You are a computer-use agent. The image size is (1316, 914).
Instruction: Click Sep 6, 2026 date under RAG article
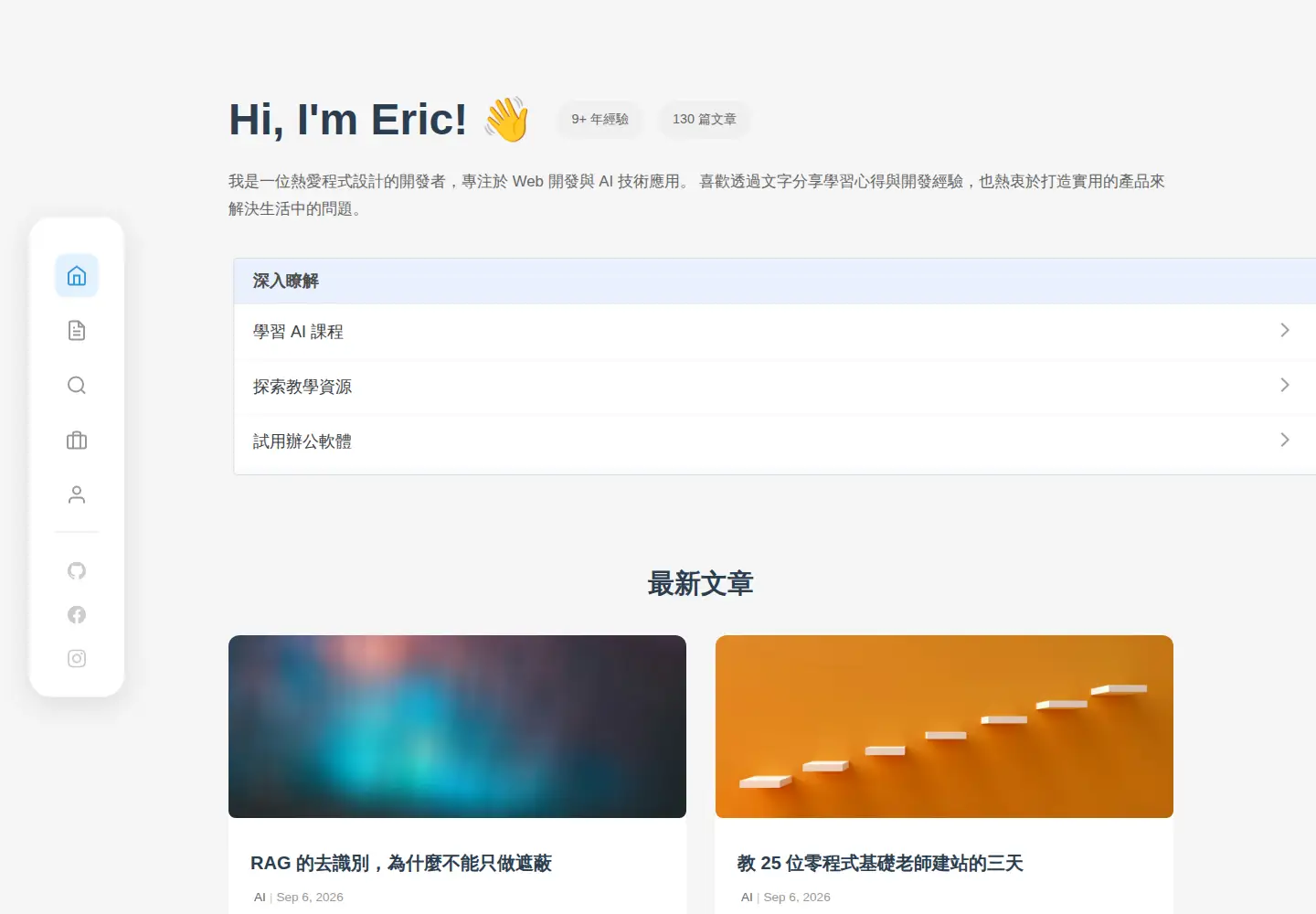point(310,898)
